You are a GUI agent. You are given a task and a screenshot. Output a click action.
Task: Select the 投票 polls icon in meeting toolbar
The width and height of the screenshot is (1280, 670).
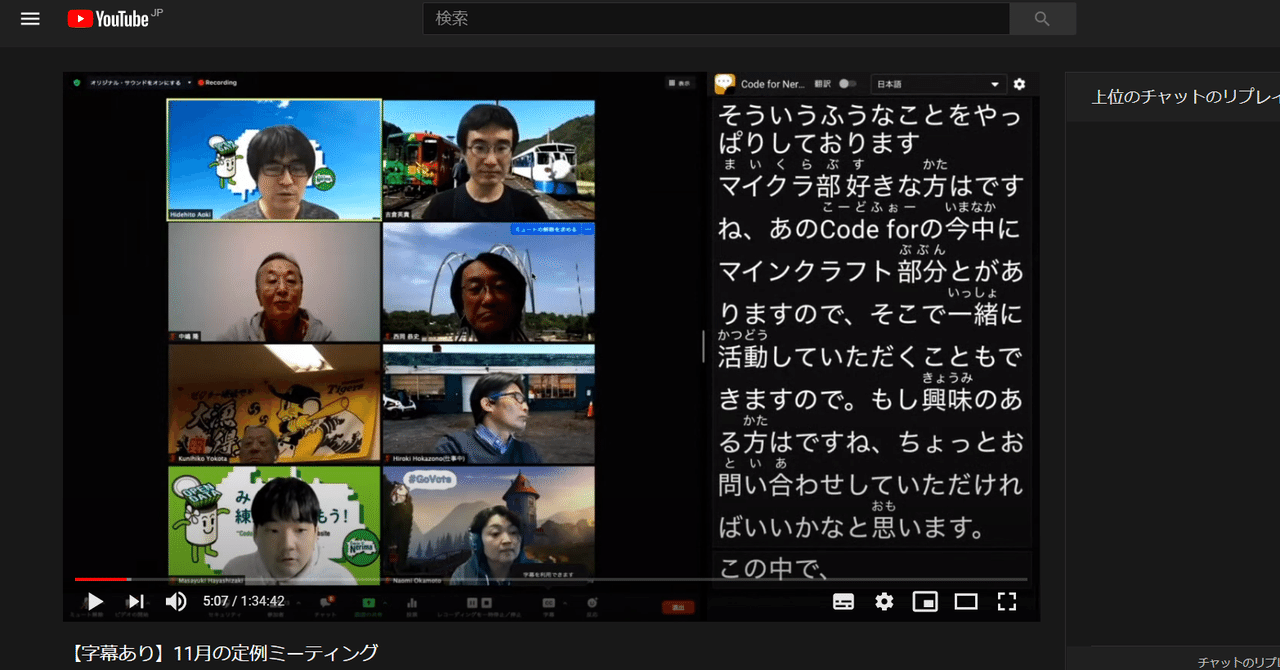[x=412, y=600]
